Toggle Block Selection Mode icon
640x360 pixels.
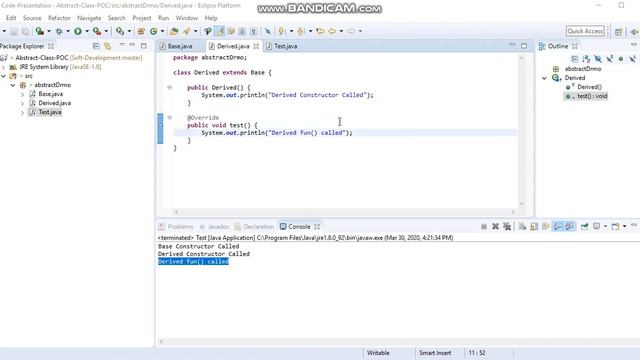coord(242,31)
